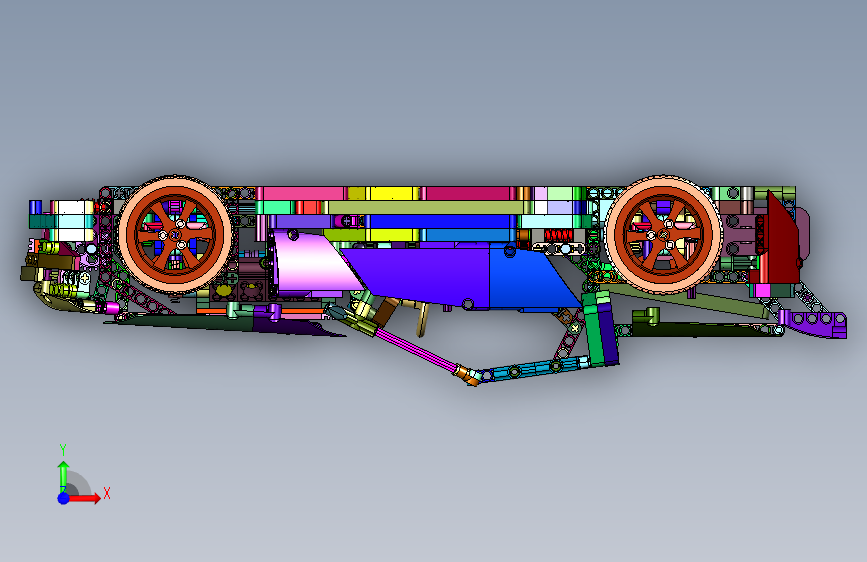Select the green block below the chassis
Image resolution: width=867 pixels, height=562 pixels.
[595, 328]
